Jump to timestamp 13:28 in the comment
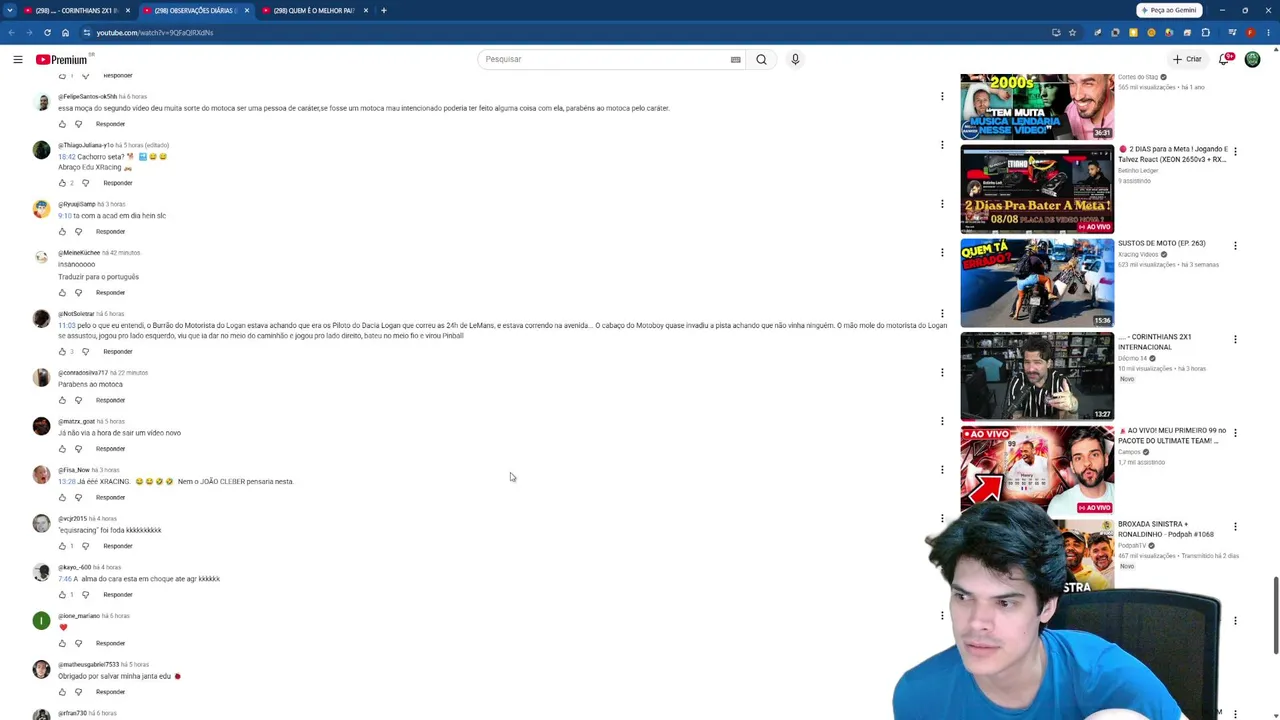Screen dimensions: 1280x720 click(x=66, y=482)
